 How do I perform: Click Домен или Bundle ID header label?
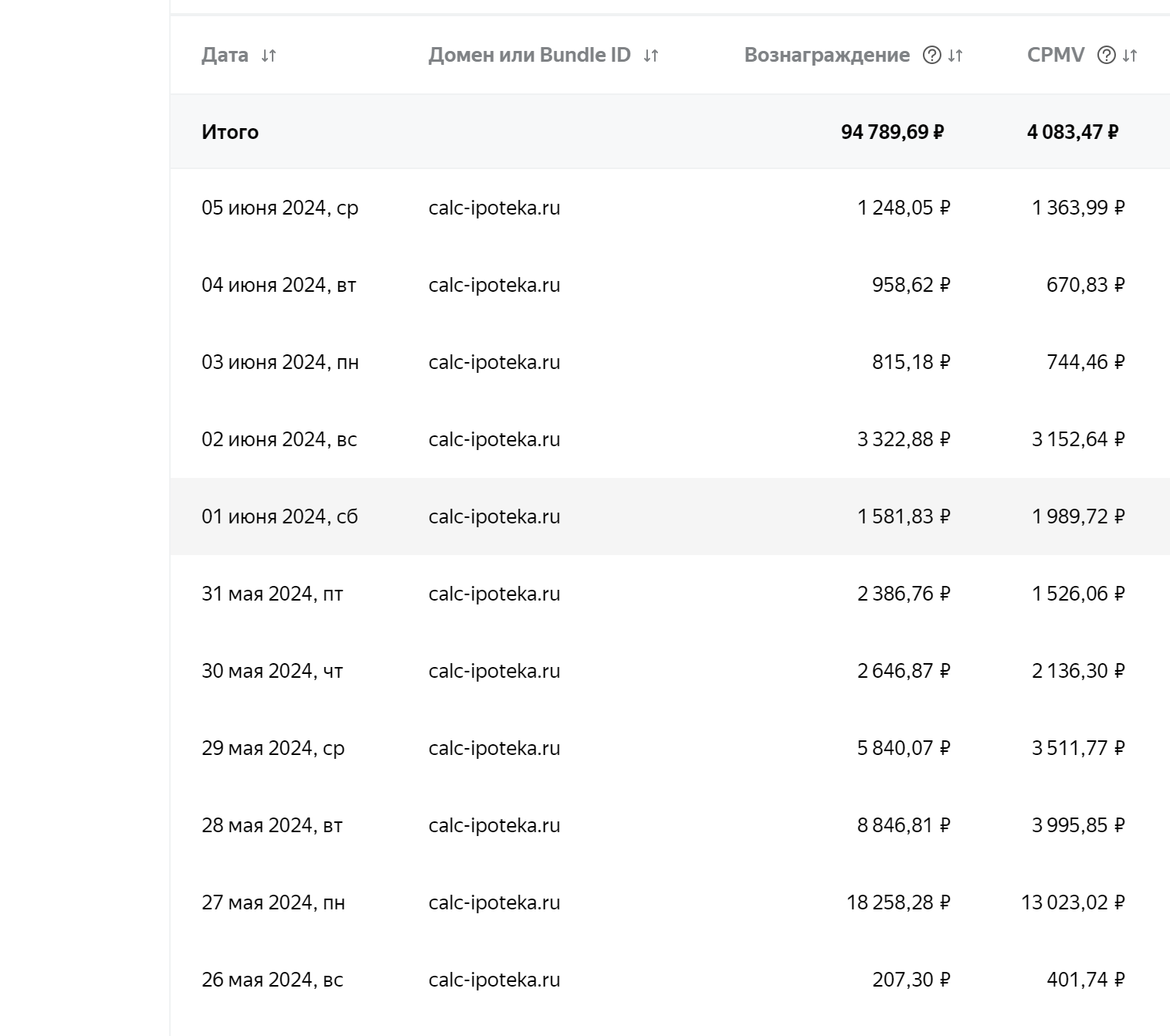tap(530, 56)
